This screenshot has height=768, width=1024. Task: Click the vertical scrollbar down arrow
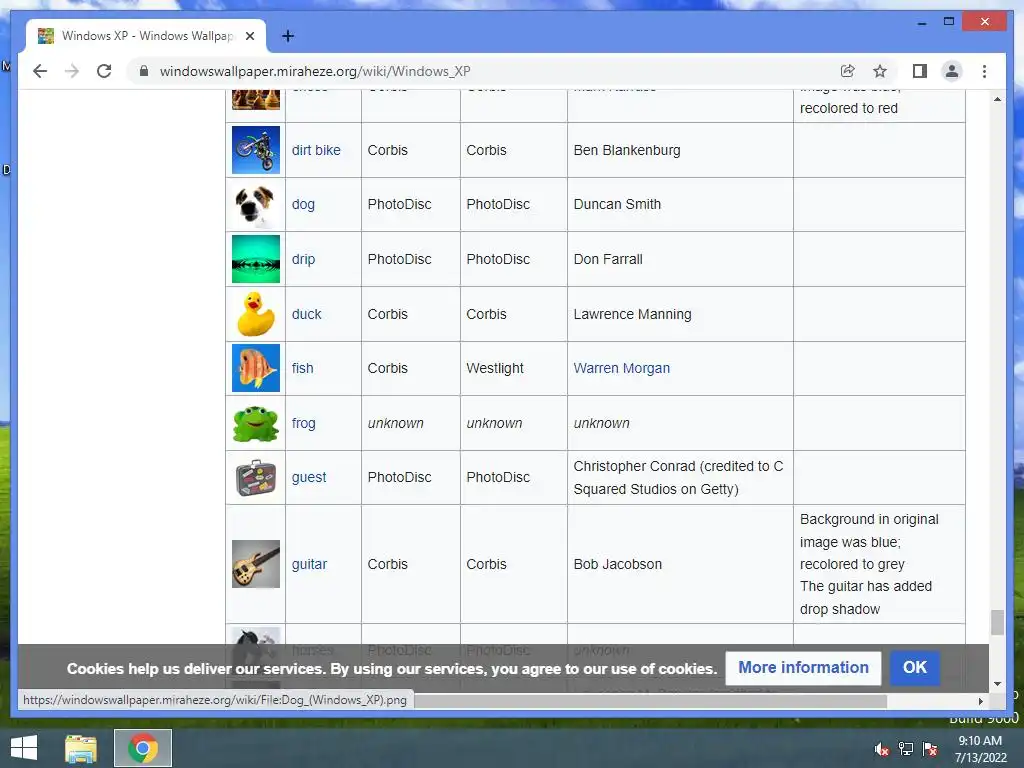coord(997,684)
